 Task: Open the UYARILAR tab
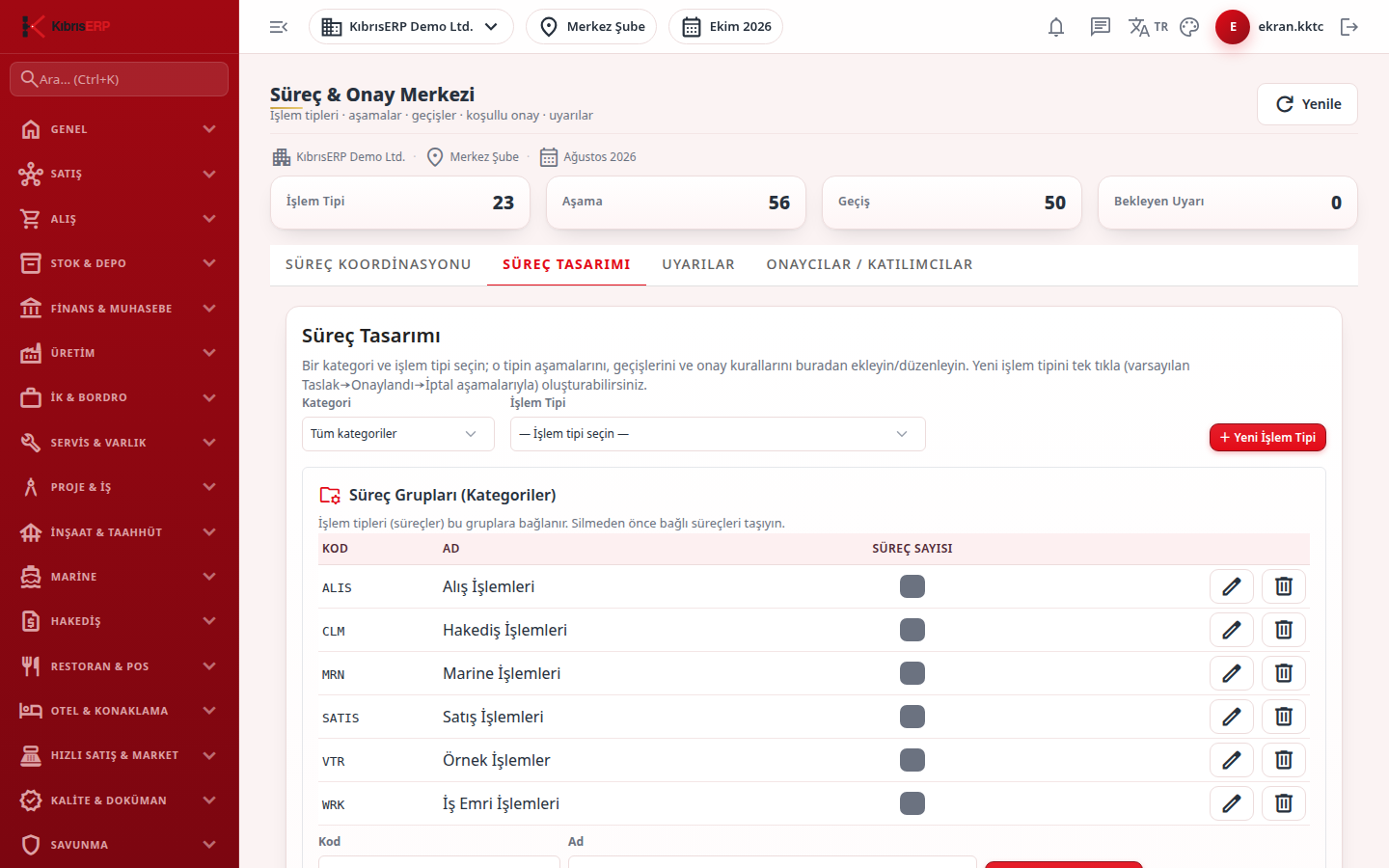698,264
